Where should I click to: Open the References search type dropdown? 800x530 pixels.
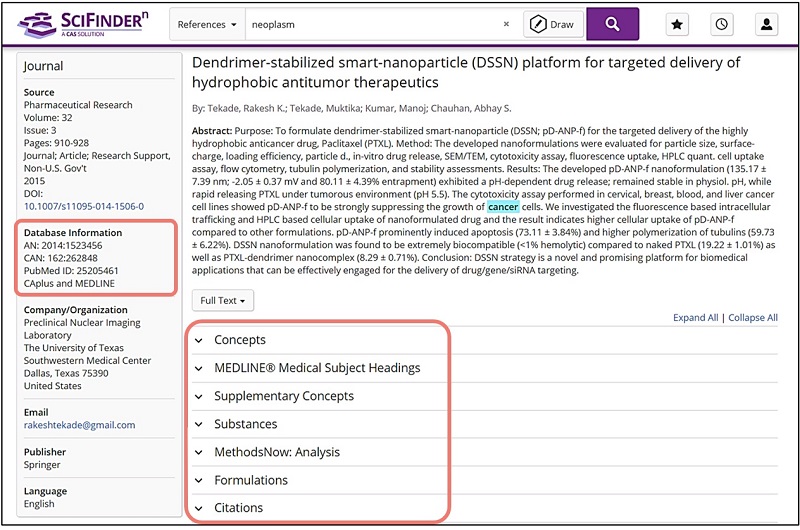[207, 24]
